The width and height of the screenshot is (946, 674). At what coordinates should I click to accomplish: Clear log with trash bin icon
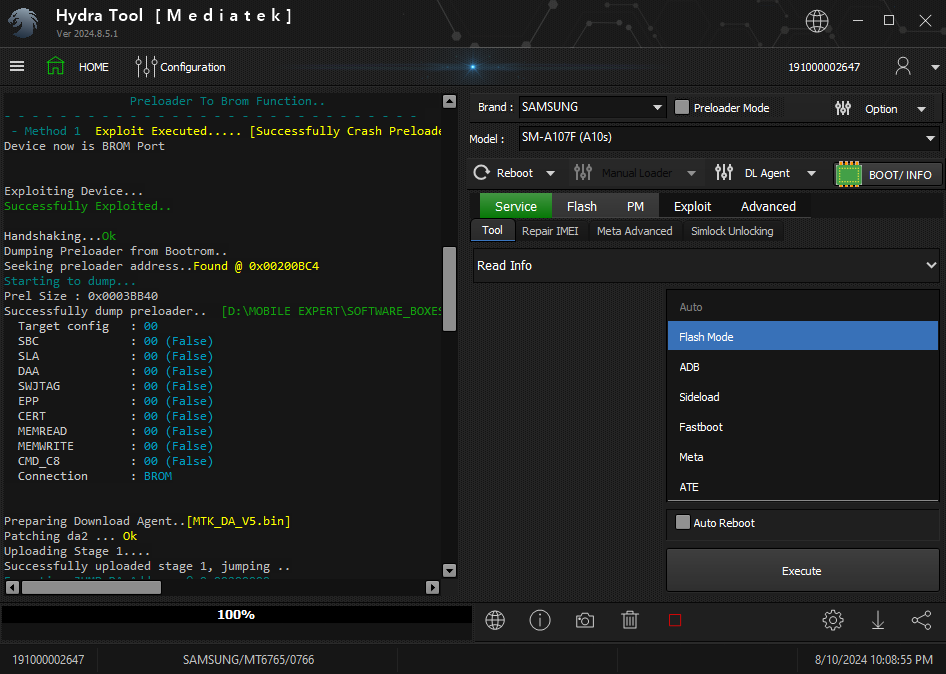click(x=630, y=620)
